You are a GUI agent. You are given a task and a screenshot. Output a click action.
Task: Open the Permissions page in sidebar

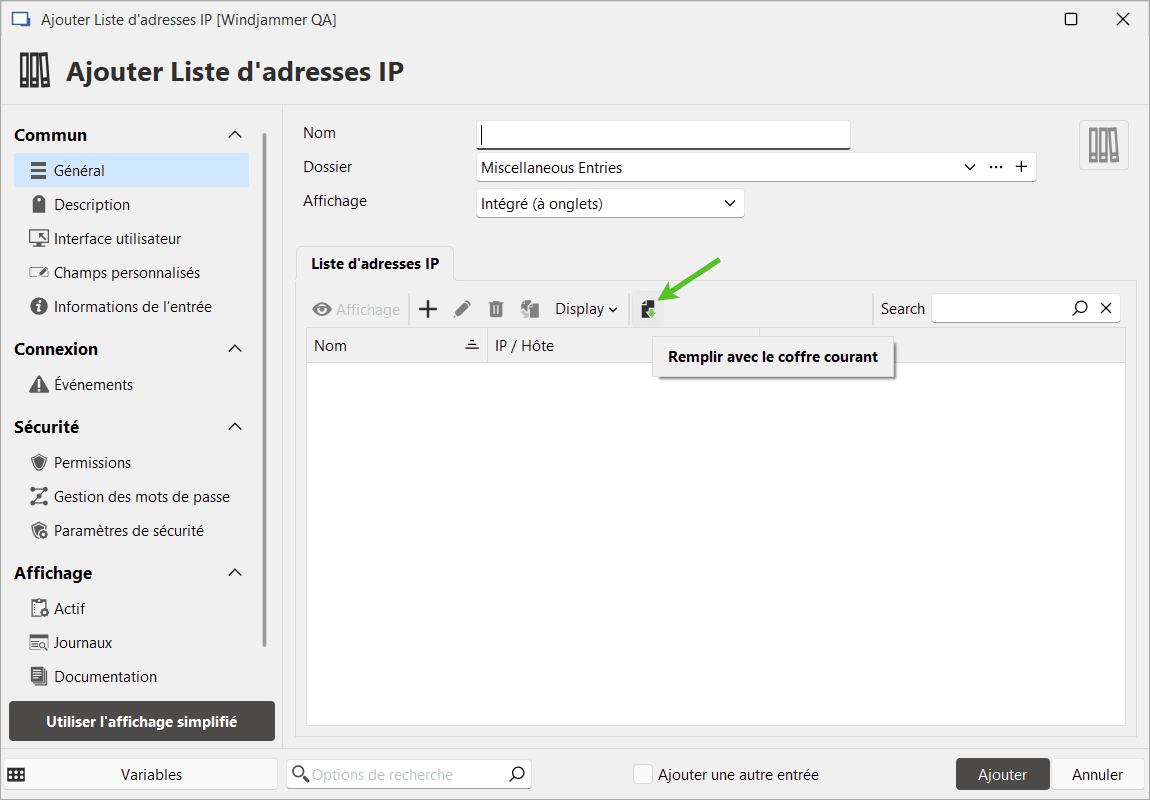click(x=92, y=463)
